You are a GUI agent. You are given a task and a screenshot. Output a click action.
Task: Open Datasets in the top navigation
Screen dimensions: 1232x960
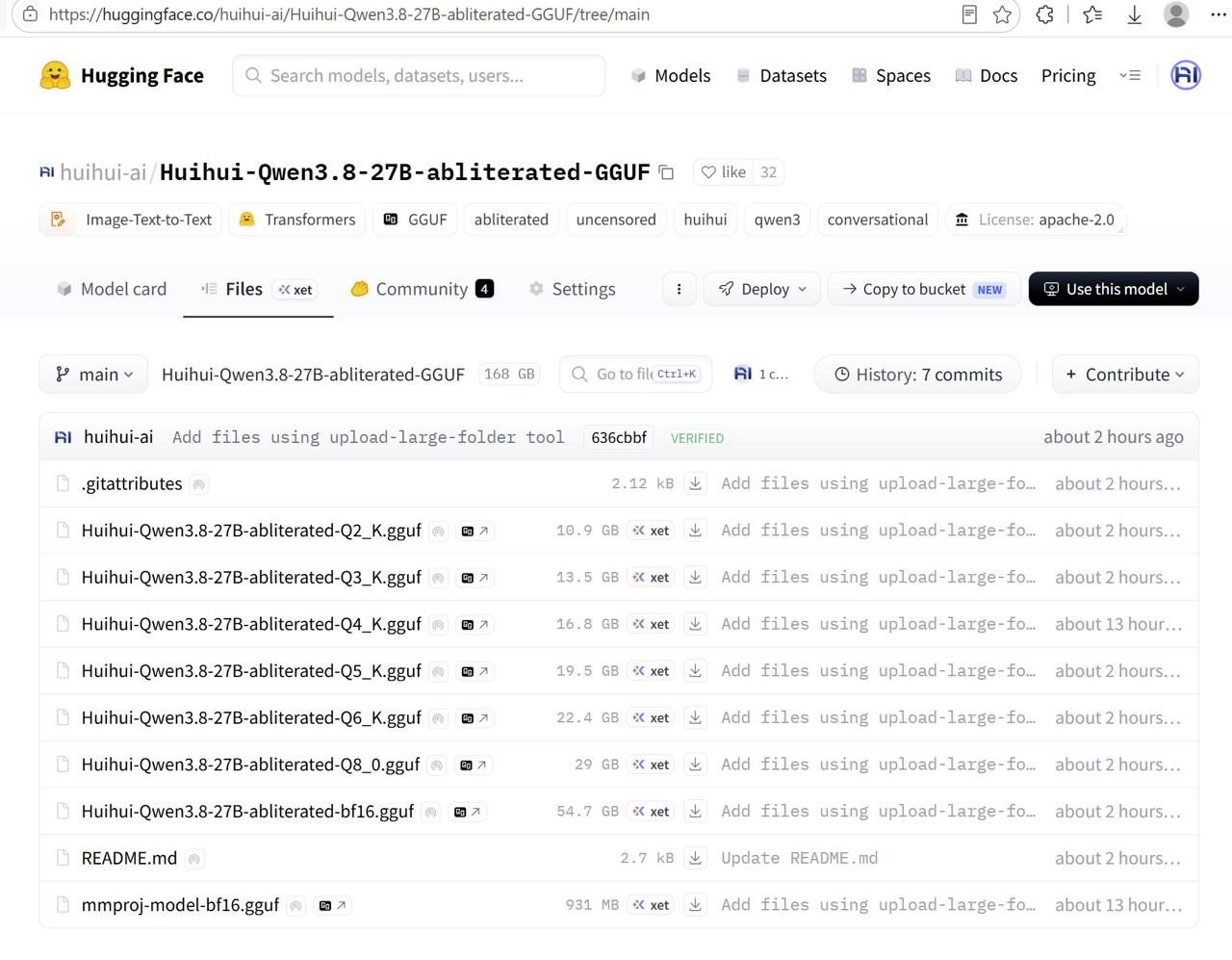coord(781,75)
